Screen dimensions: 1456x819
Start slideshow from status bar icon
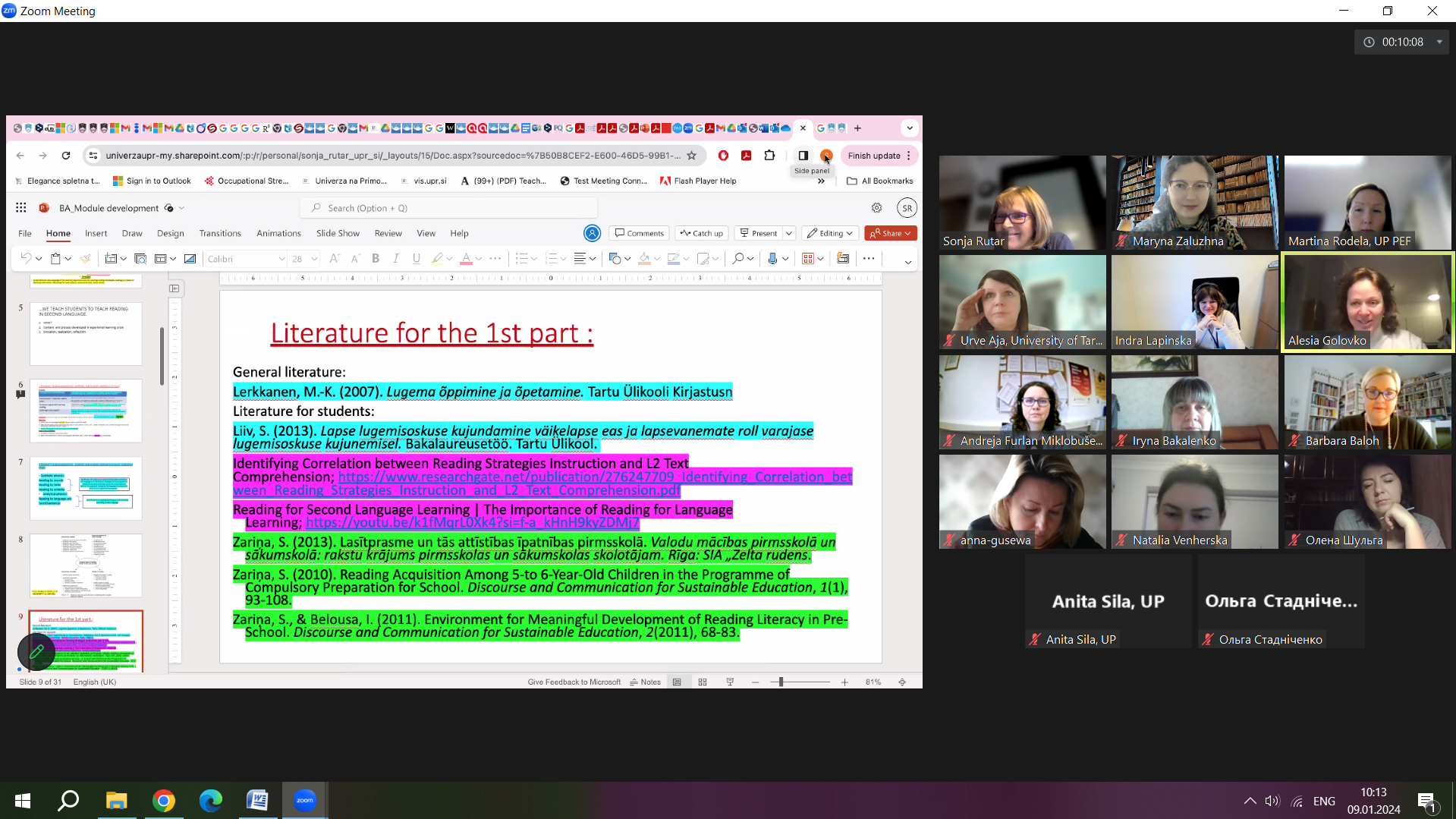[x=730, y=682]
